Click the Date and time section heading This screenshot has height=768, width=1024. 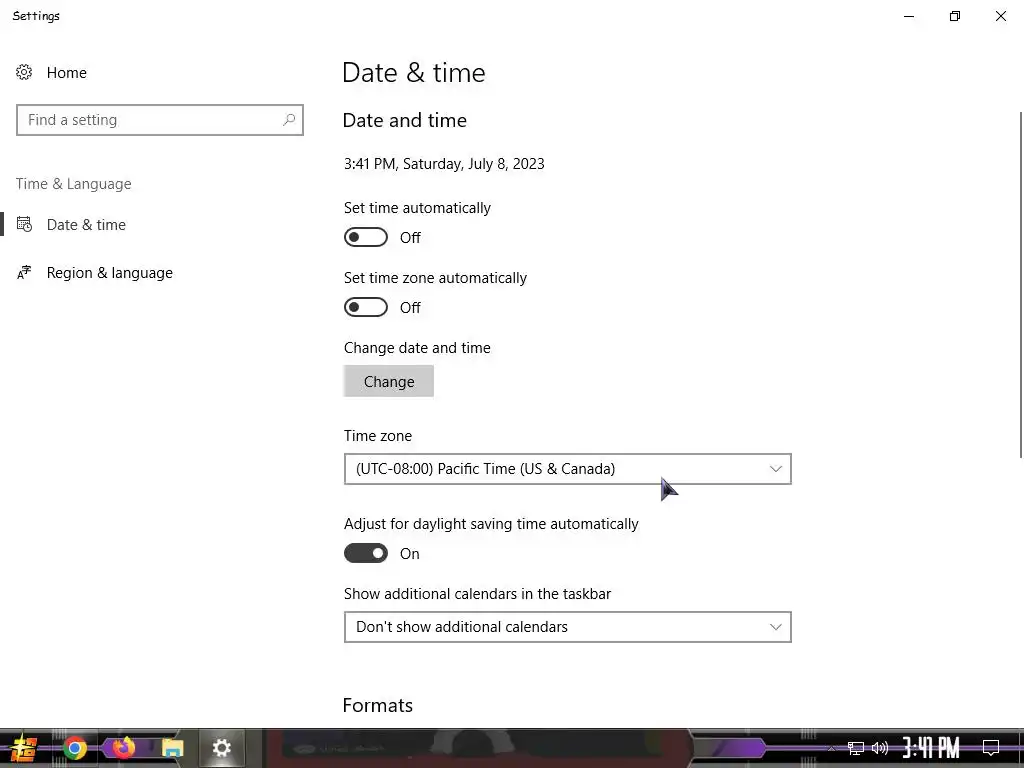(x=404, y=120)
